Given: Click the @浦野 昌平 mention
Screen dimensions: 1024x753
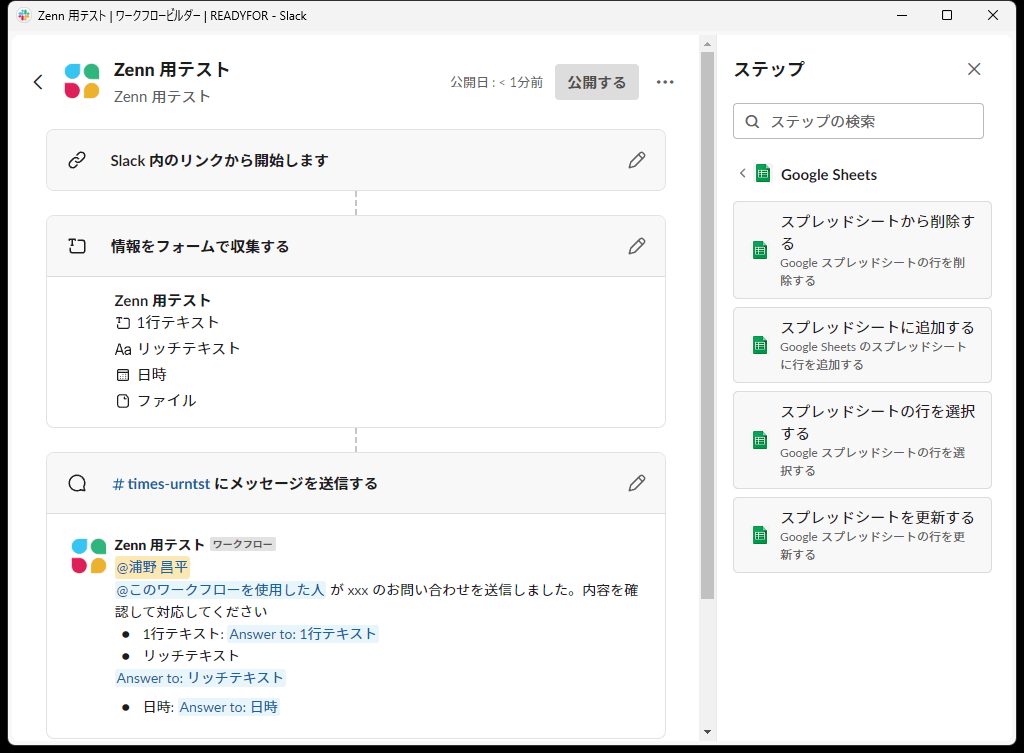Looking at the screenshot, I should pyautogui.click(x=152, y=567).
